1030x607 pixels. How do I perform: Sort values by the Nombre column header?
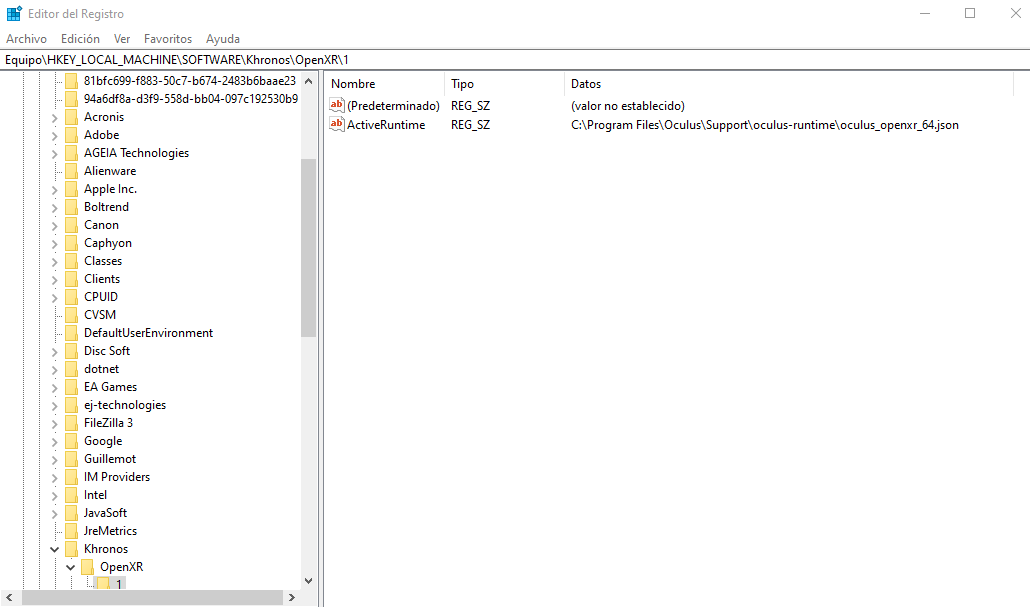[385, 83]
